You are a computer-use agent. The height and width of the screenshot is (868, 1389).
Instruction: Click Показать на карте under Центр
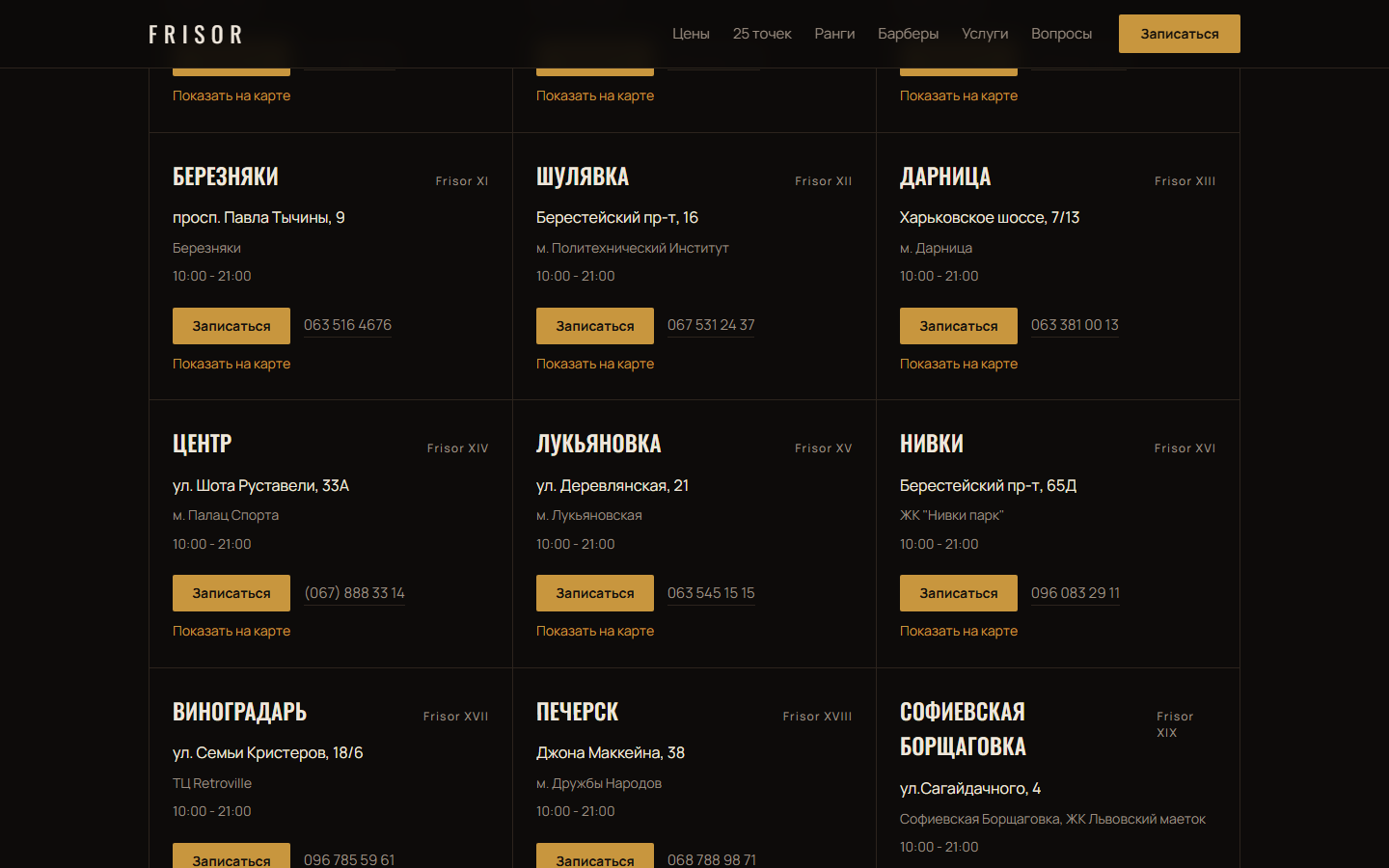231,631
